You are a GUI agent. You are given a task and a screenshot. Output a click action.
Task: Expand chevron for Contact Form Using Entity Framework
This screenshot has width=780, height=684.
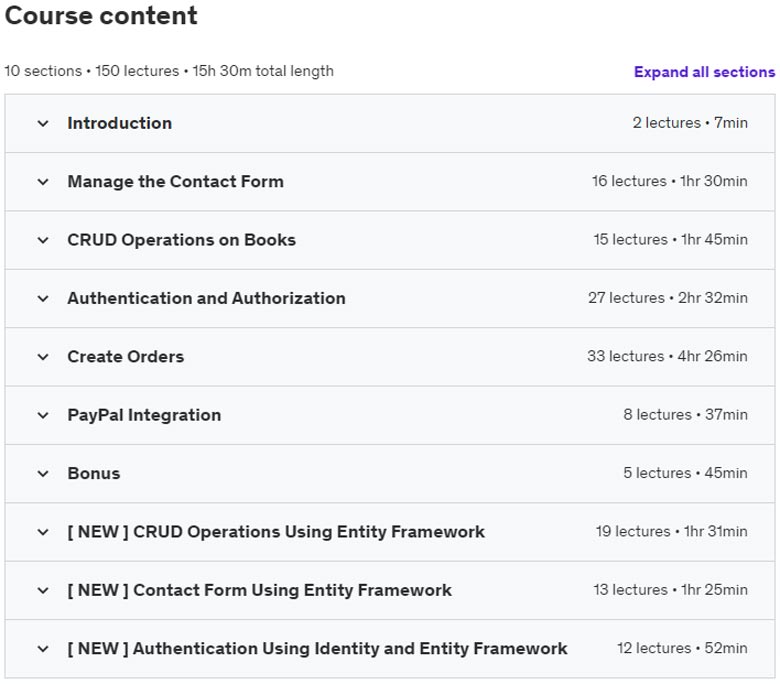click(x=43, y=590)
